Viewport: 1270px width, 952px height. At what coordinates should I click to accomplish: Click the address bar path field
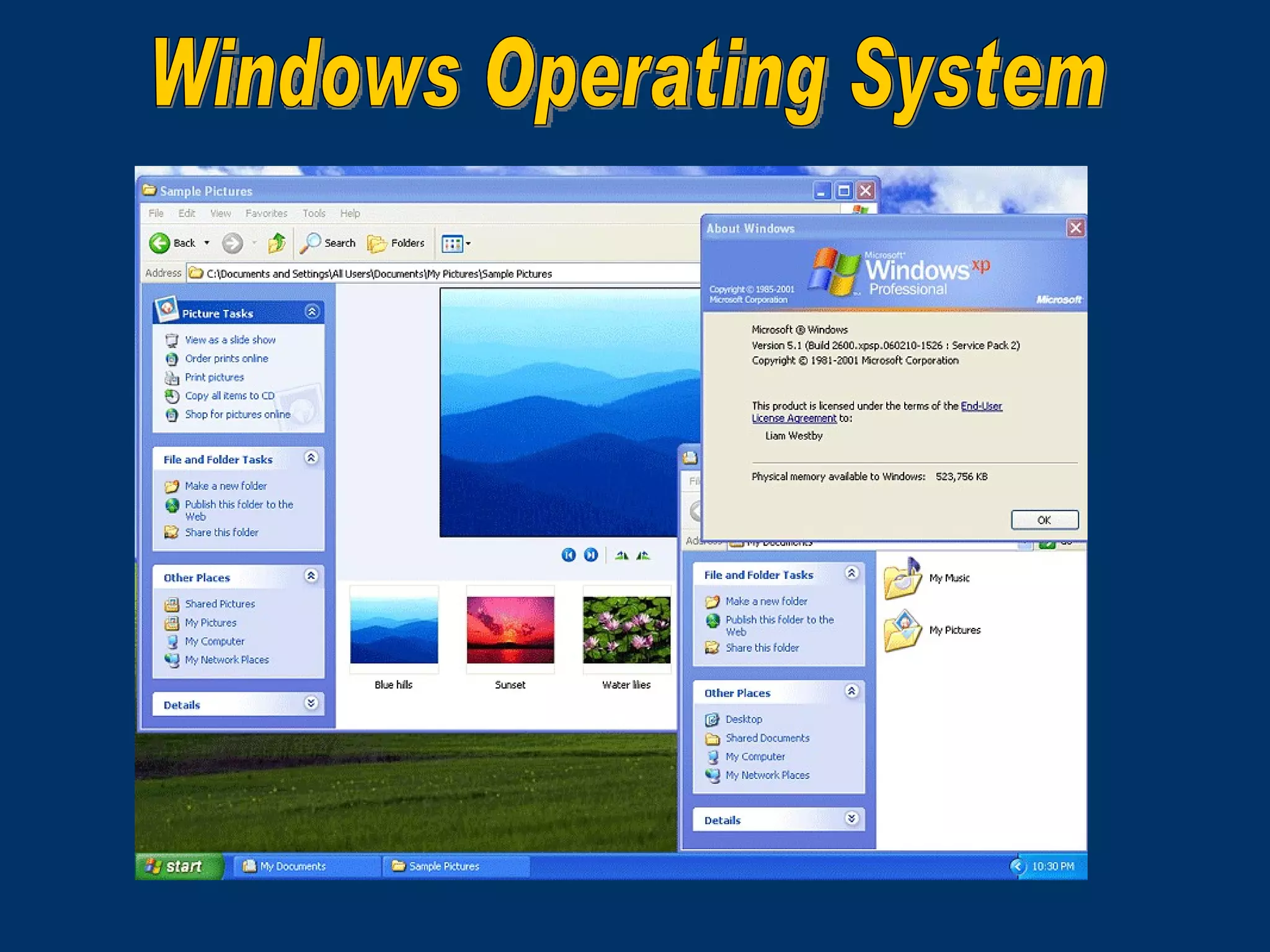click(x=443, y=273)
